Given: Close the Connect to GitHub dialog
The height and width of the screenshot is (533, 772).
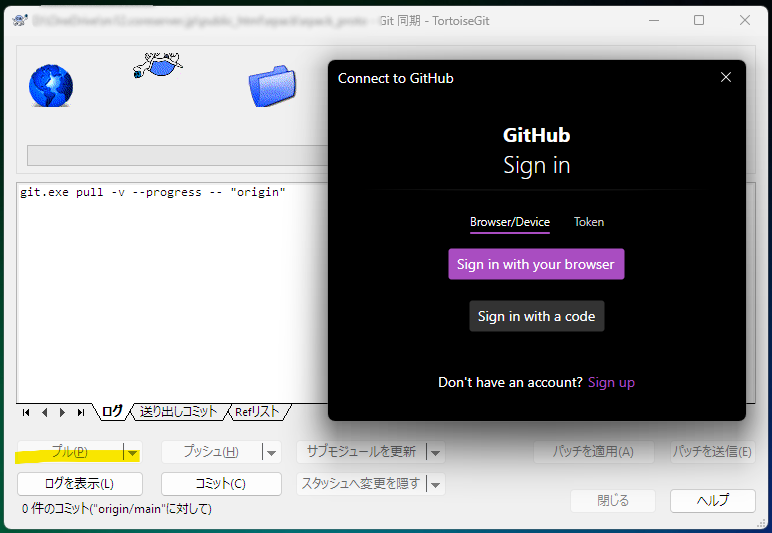Looking at the screenshot, I should coord(726,78).
